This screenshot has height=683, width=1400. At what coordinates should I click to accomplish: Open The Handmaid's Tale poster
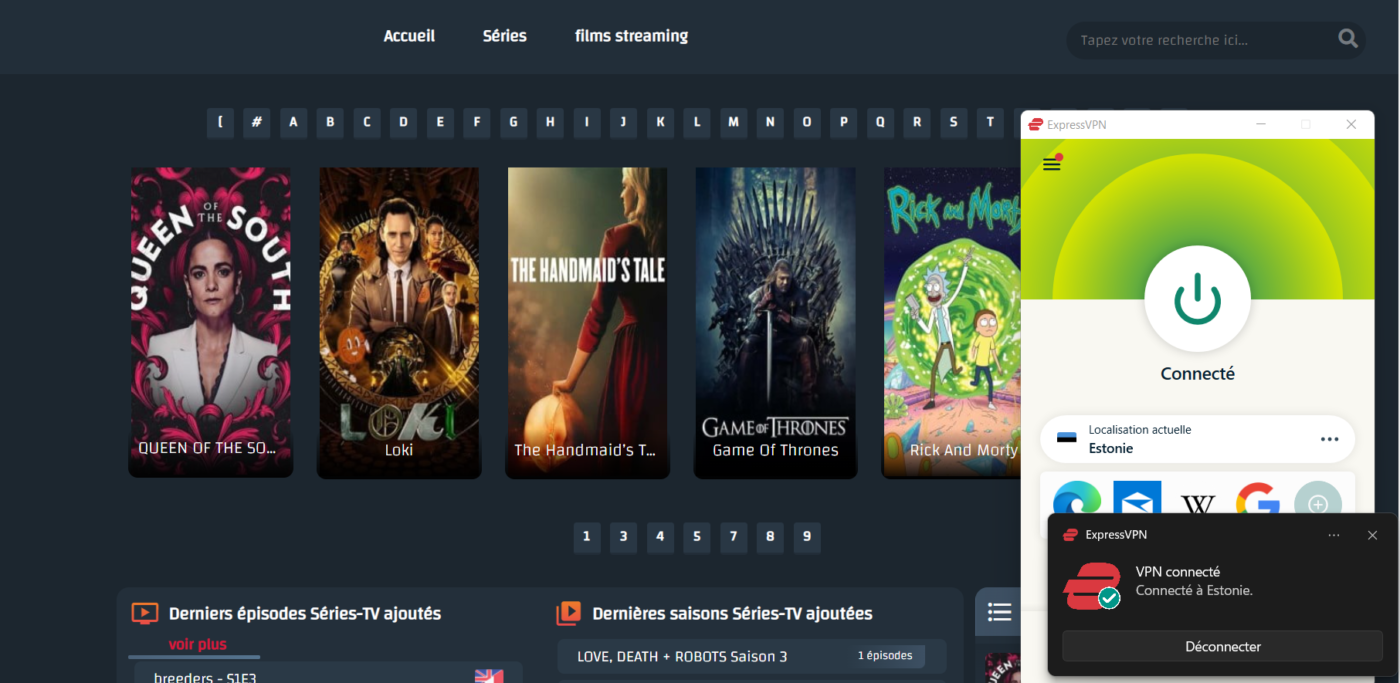tap(587, 321)
